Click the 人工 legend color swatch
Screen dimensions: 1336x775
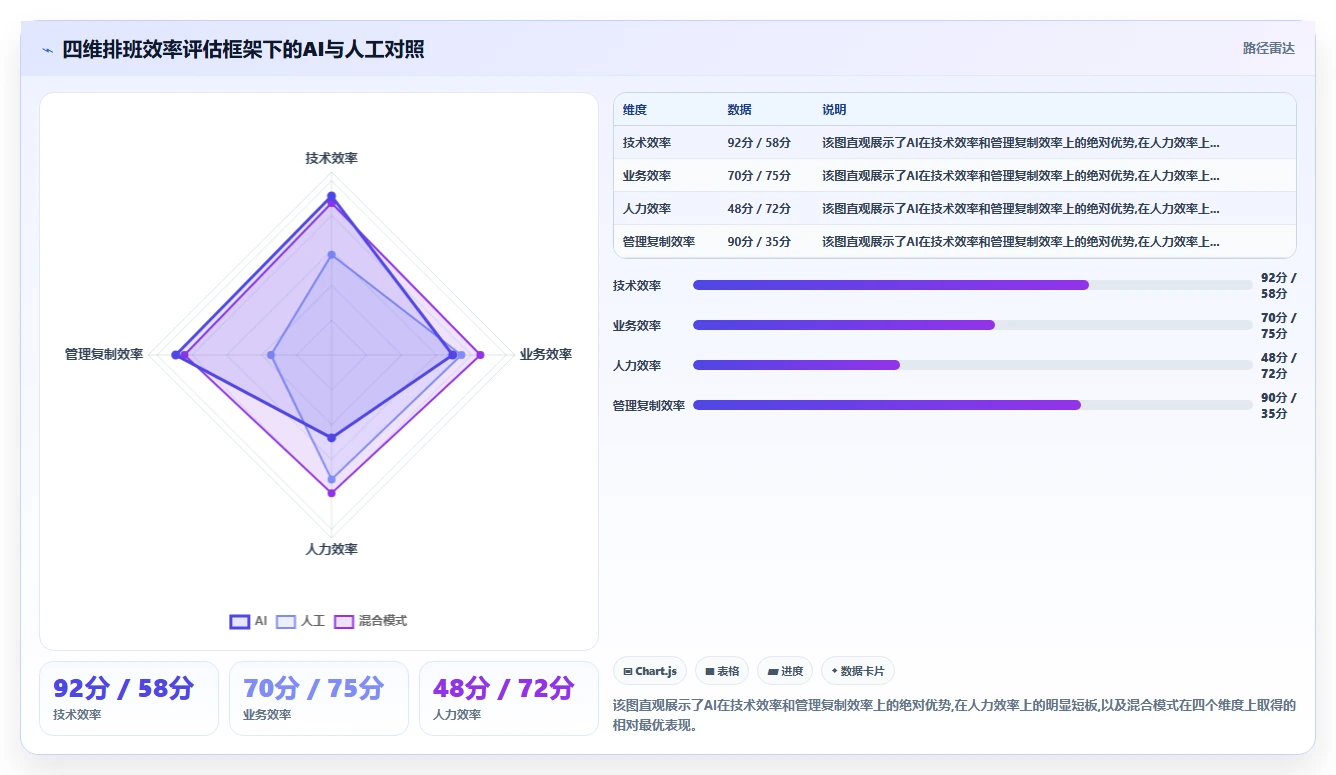click(x=286, y=621)
